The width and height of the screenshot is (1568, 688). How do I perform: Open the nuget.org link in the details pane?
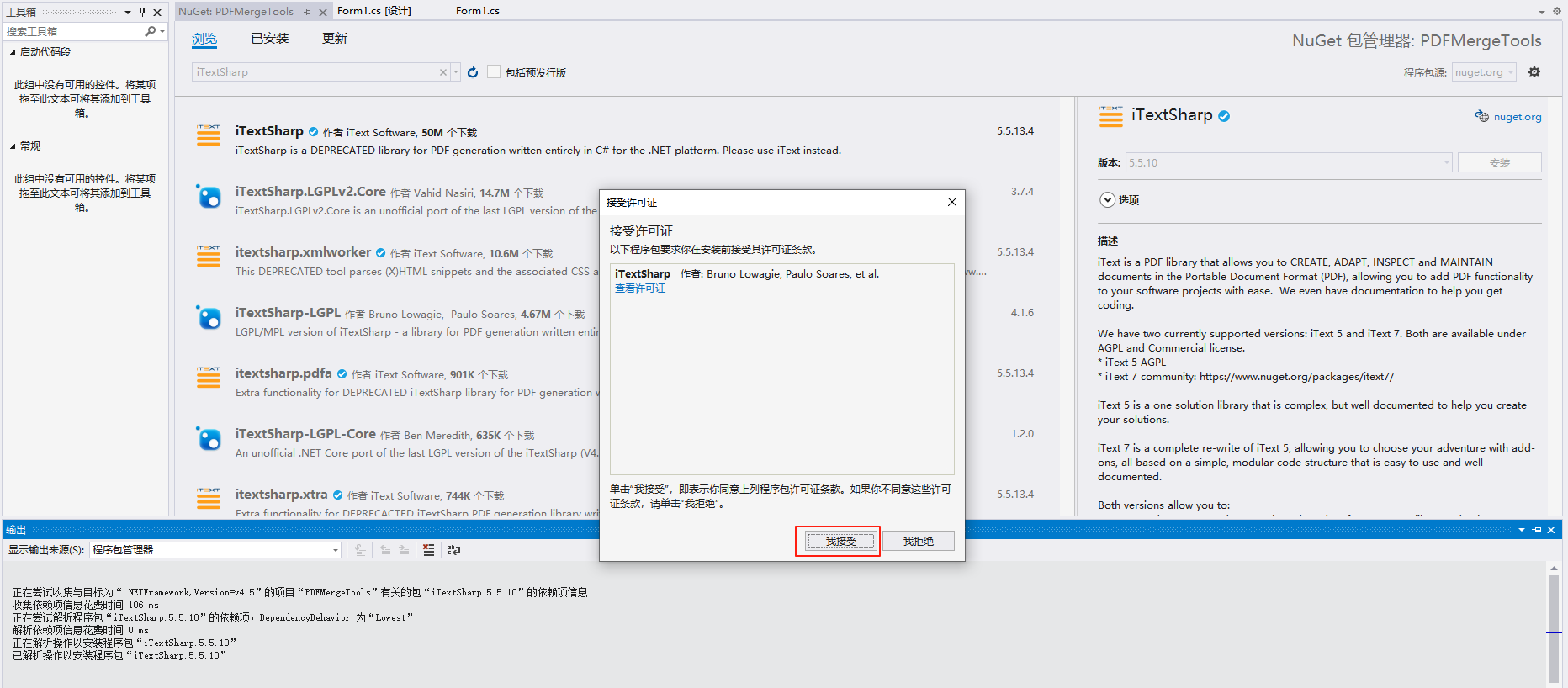[1518, 117]
